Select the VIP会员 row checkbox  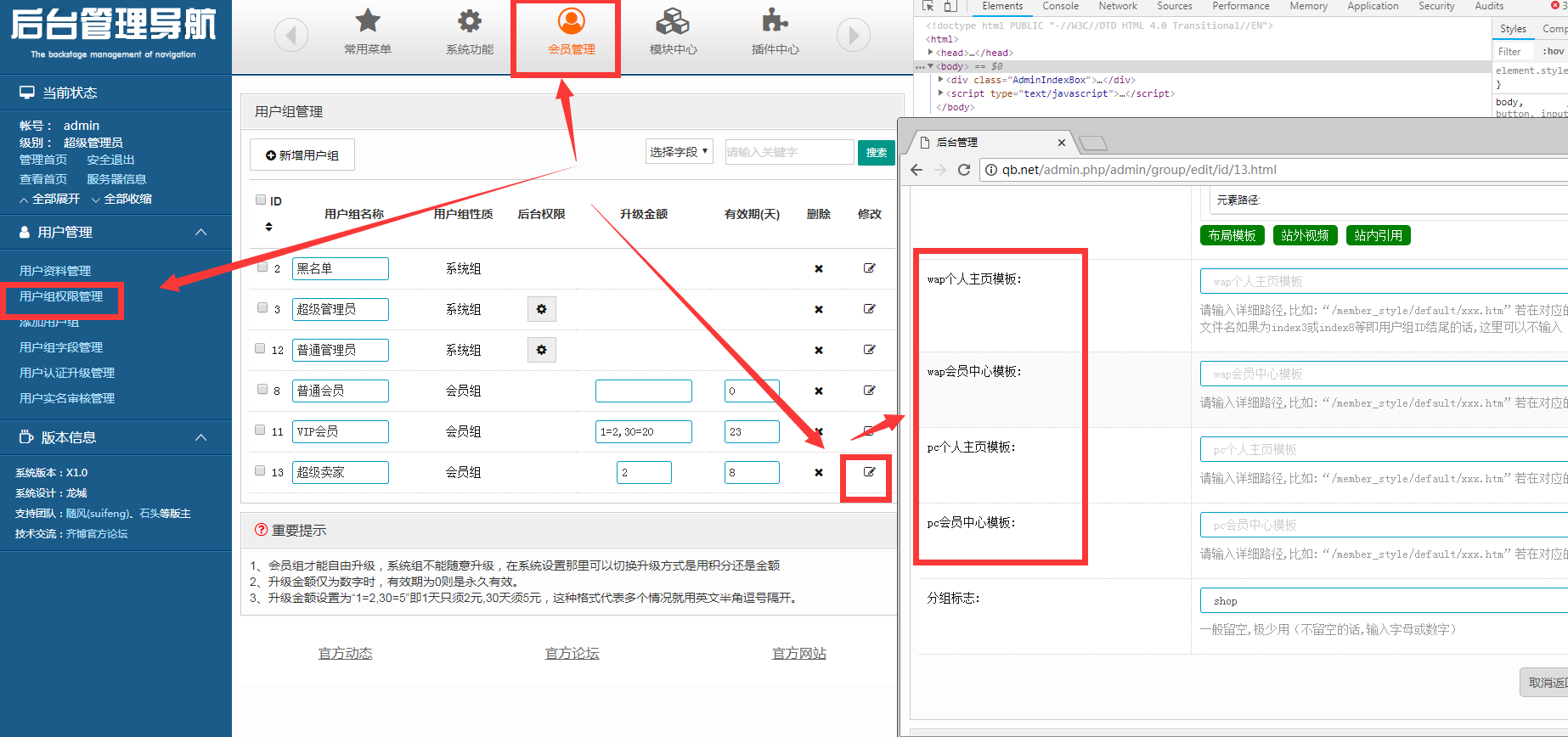tap(261, 430)
